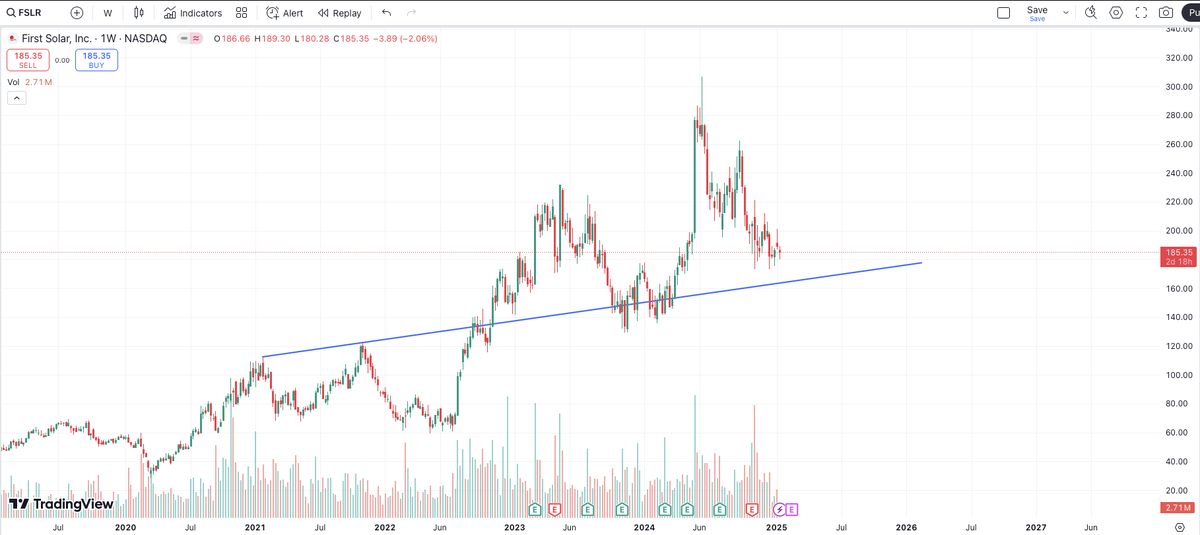1200x535 pixels.
Task: Click the red earnings marker in late 2024
Action: click(752, 509)
